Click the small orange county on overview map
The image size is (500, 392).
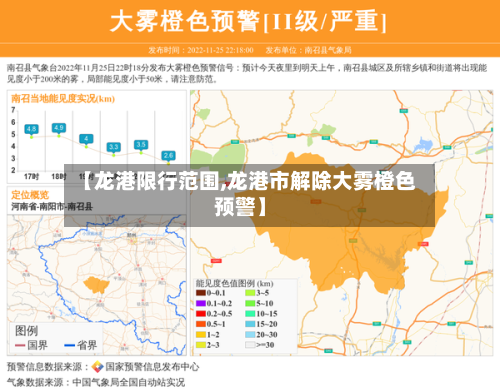(97, 285)
